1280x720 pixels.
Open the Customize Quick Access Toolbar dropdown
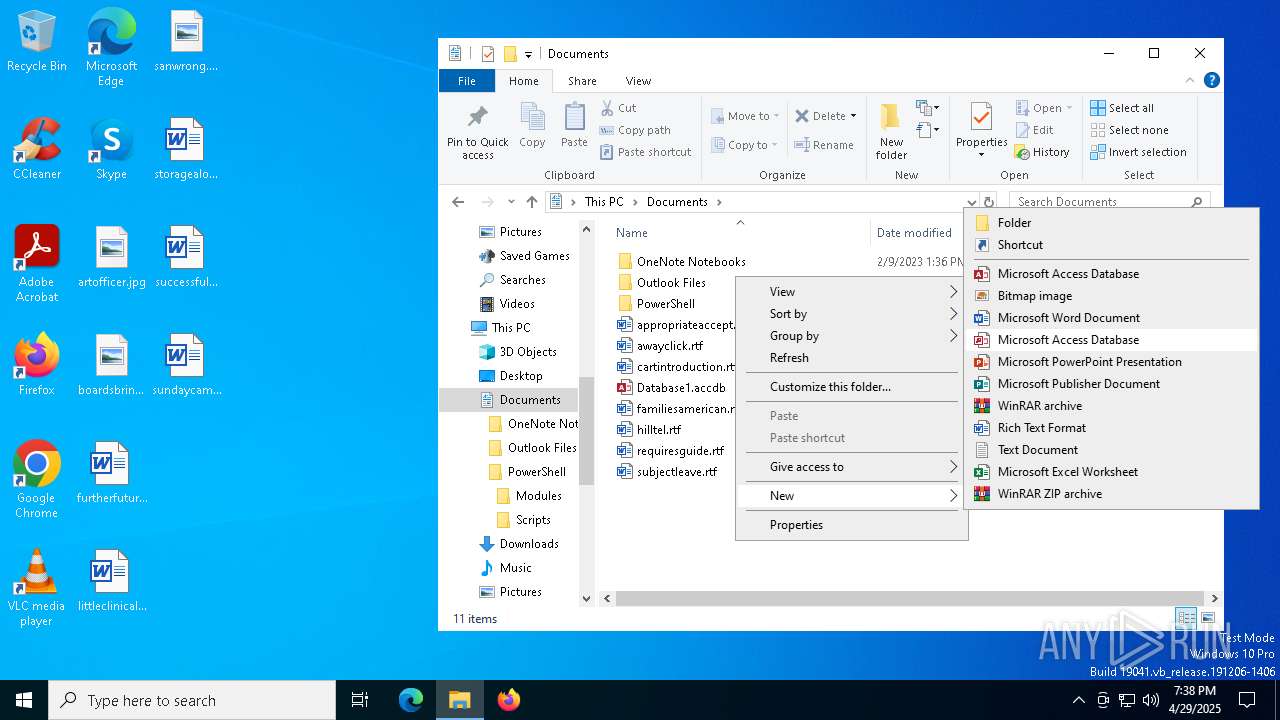(528, 54)
